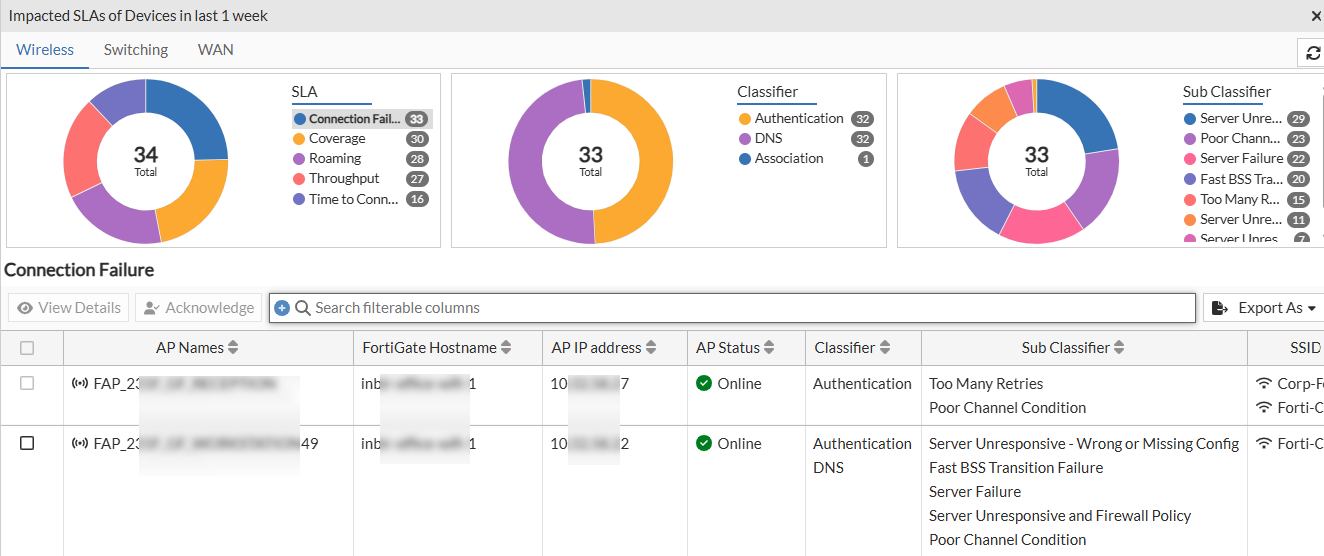Click the Sub Classifier column sort arrows

coord(1119,348)
